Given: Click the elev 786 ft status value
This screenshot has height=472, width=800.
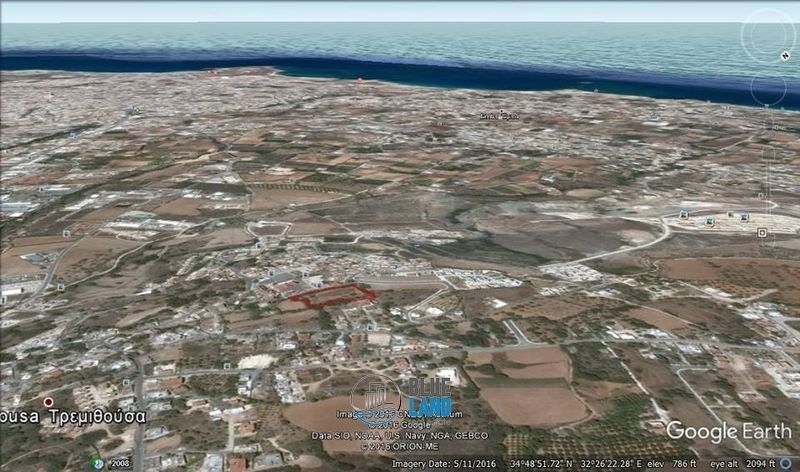Looking at the screenshot, I should click(671, 463).
